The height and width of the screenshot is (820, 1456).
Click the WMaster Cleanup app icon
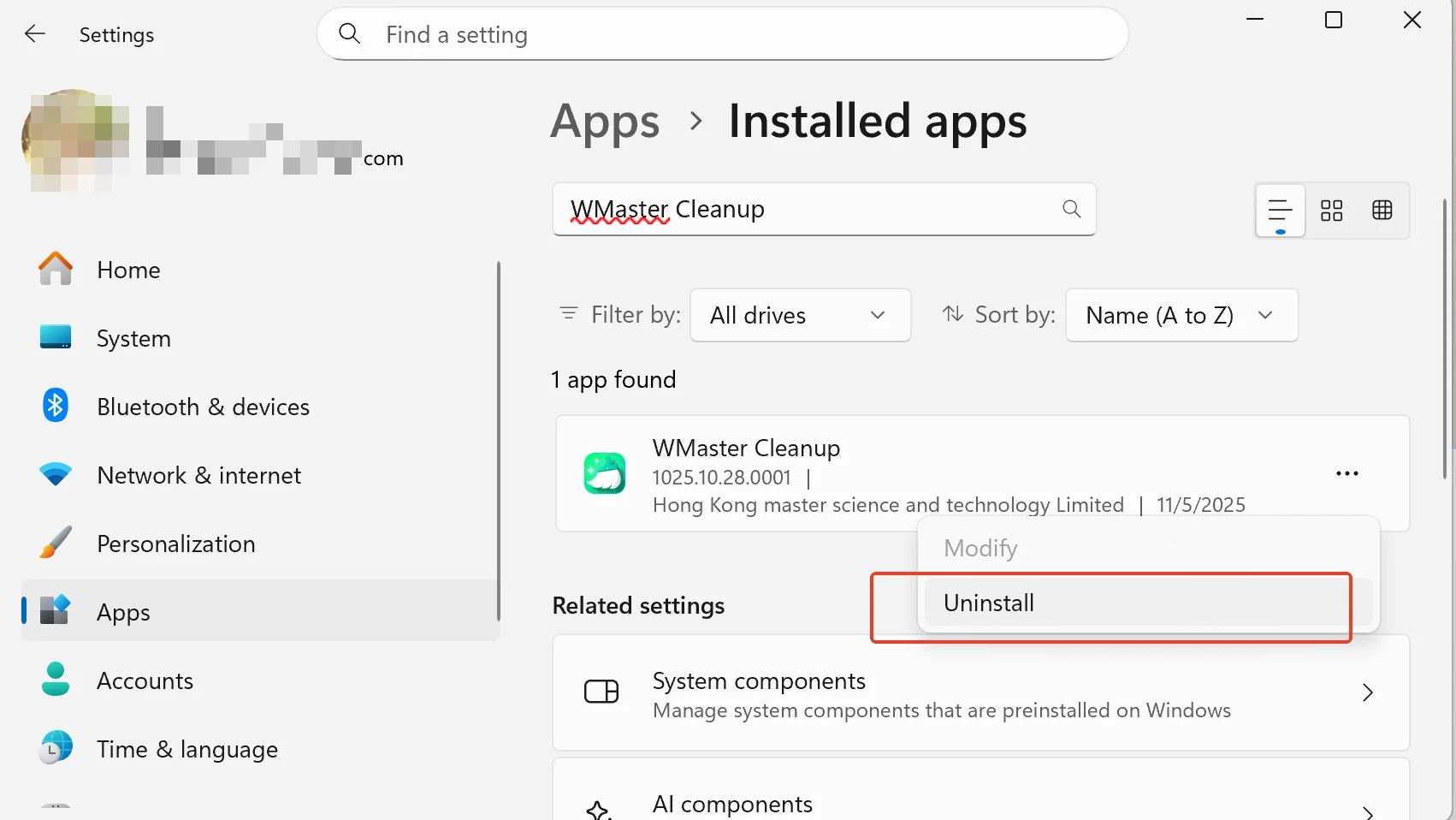[606, 473]
